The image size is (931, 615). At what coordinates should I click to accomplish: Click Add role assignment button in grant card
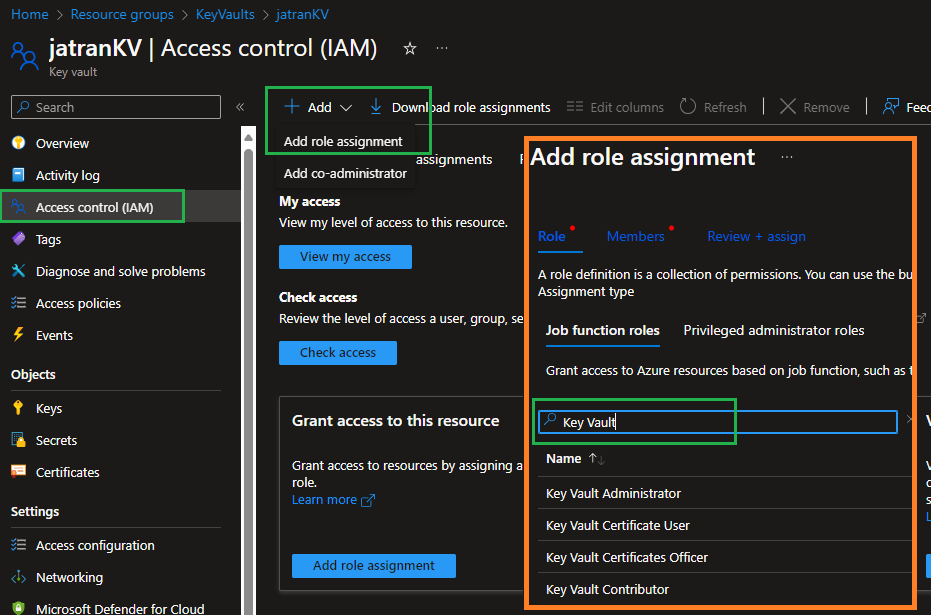(x=374, y=566)
